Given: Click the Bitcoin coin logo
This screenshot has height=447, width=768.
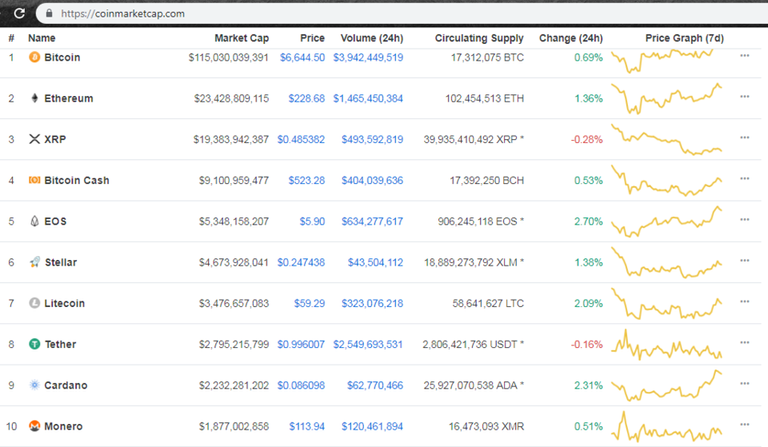Looking at the screenshot, I should point(34,57).
